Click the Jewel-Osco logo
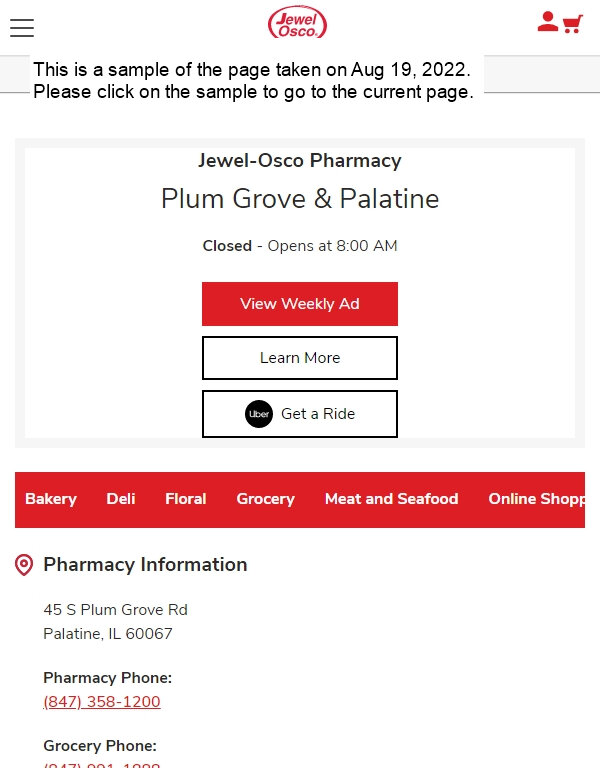The width and height of the screenshot is (600, 768). coord(297,23)
